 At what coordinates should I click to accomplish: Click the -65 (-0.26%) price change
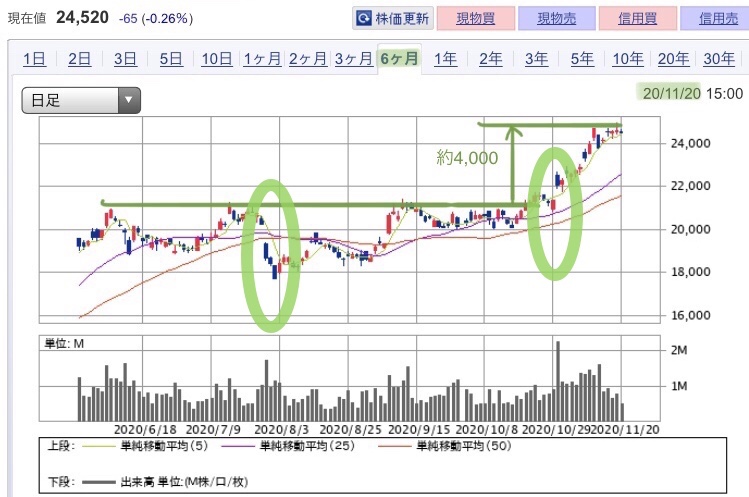tap(156, 19)
